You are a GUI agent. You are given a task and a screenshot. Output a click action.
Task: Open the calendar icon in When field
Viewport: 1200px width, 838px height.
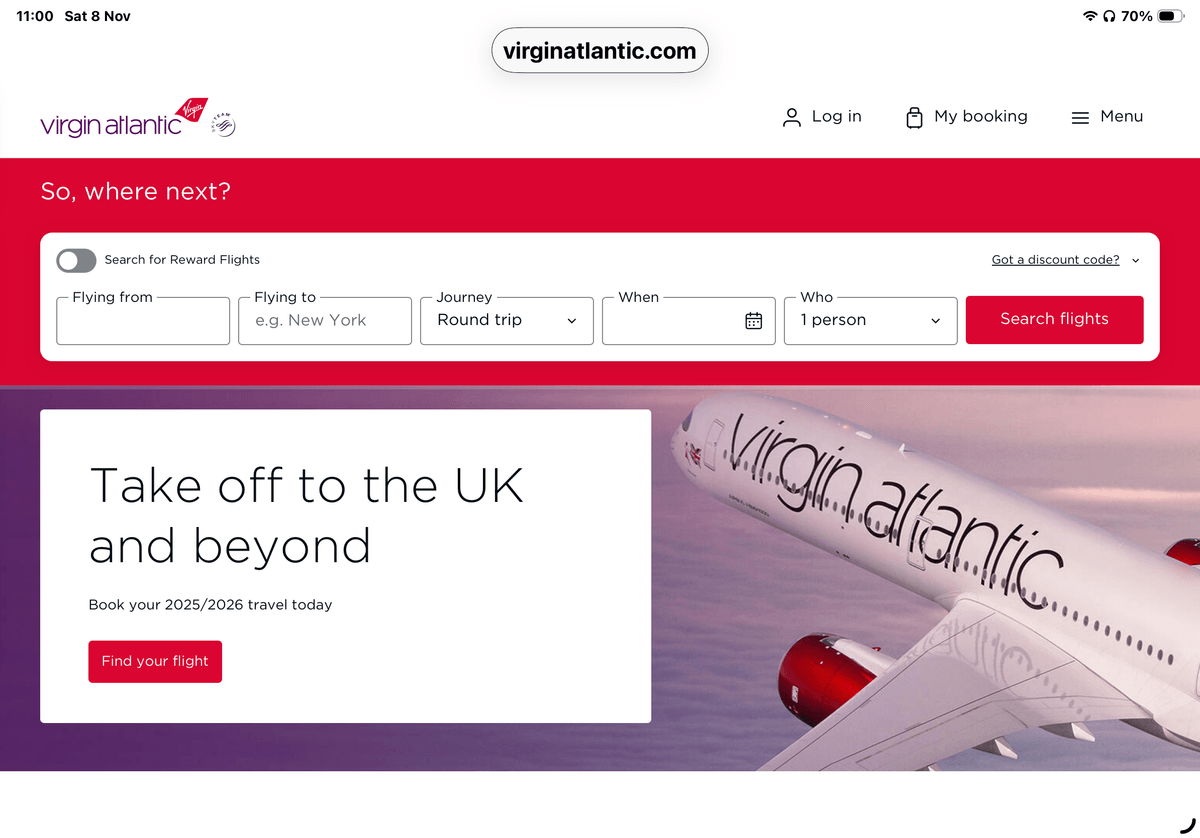pyautogui.click(x=754, y=321)
